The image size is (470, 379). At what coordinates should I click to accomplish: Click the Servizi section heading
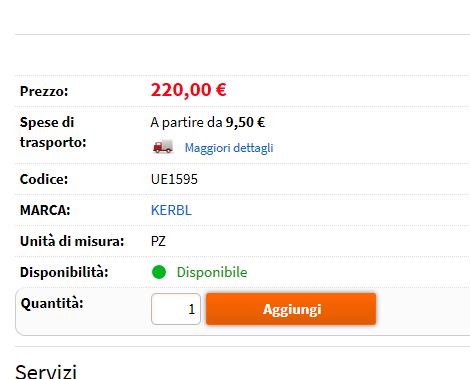coord(46,371)
